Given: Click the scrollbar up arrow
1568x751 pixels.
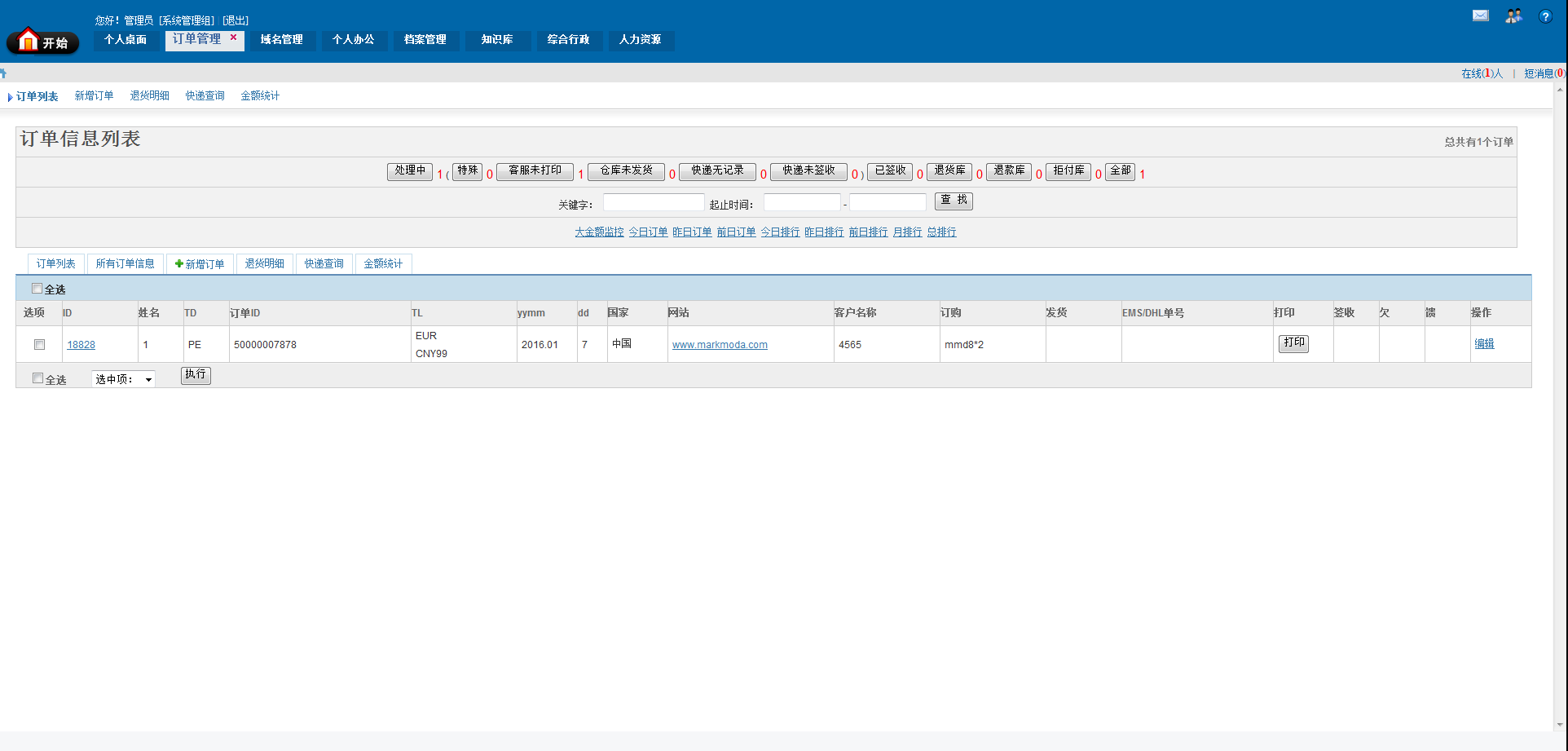Looking at the screenshot, I should click(1560, 91).
